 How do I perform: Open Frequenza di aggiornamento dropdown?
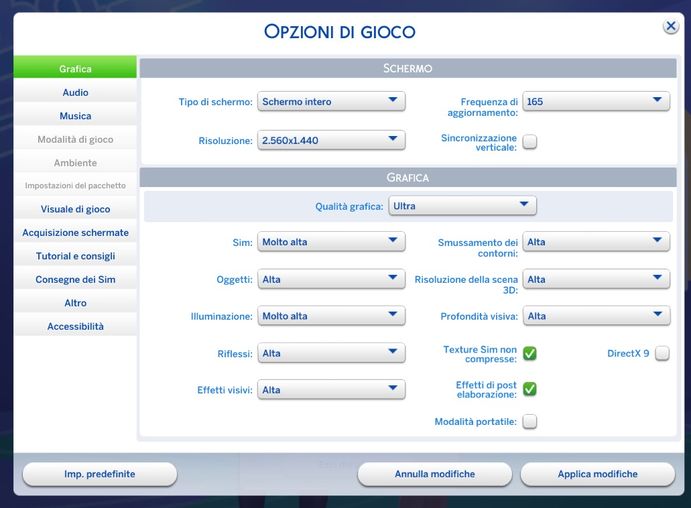pyautogui.click(x=596, y=101)
